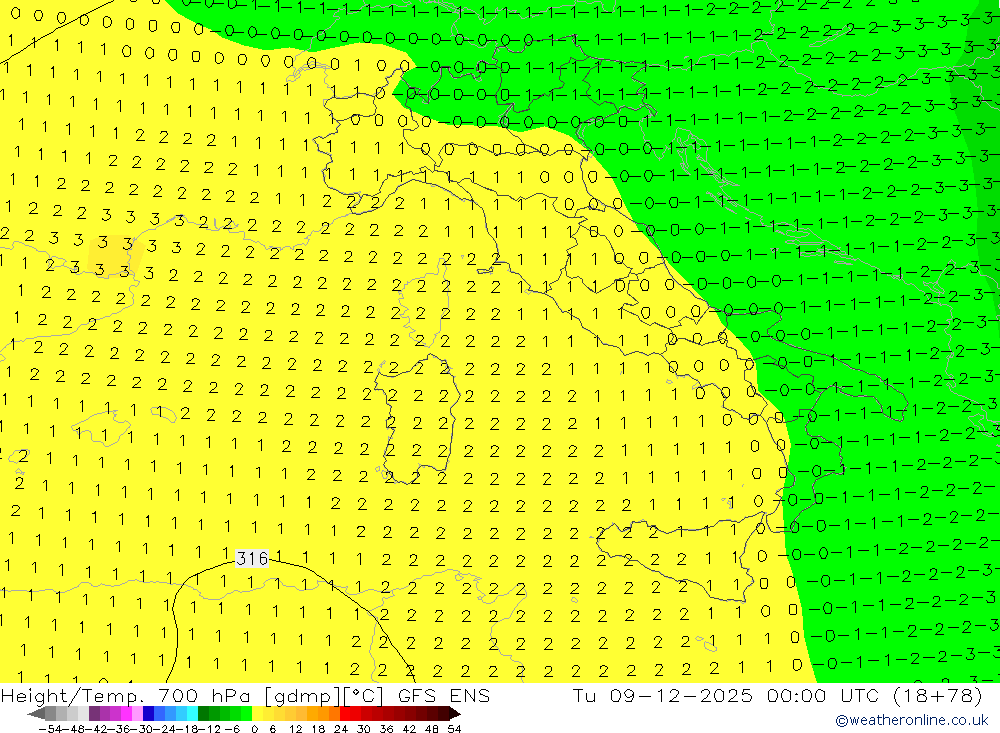Select the dark blue legend swatch
1000x733 pixels.
click(149, 714)
